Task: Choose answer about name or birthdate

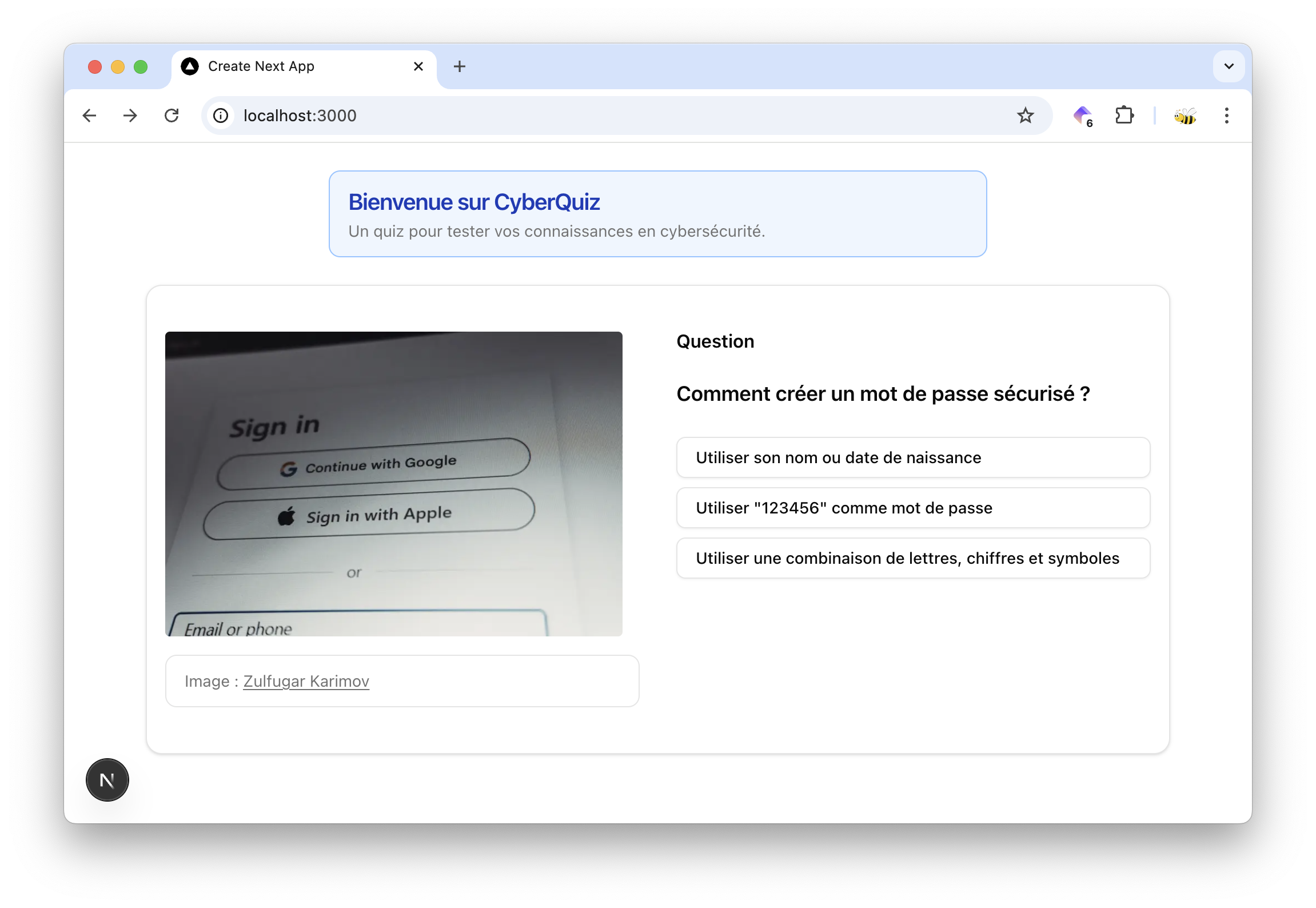Action: click(913, 457)
